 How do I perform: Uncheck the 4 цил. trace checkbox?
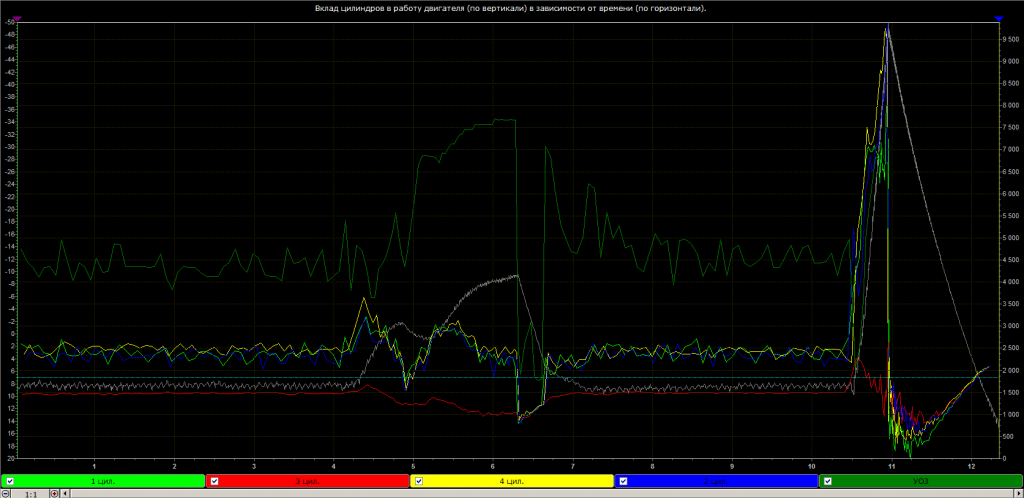click(419, 481)
